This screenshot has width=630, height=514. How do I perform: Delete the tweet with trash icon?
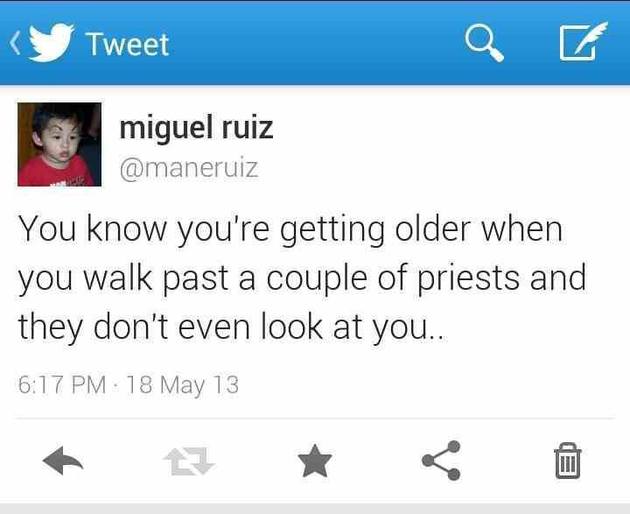coord(565,461)
